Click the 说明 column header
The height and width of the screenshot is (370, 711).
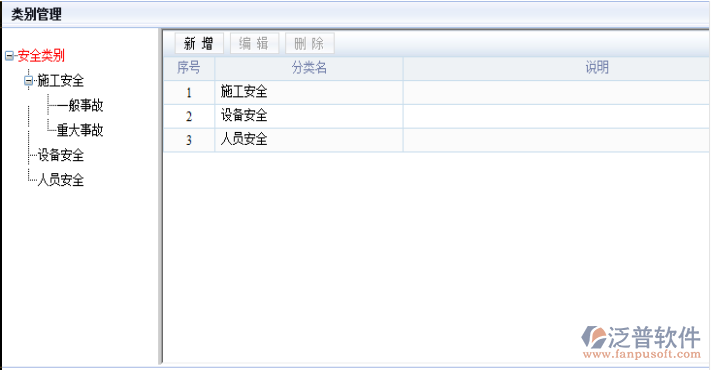(x=597, y=68)
